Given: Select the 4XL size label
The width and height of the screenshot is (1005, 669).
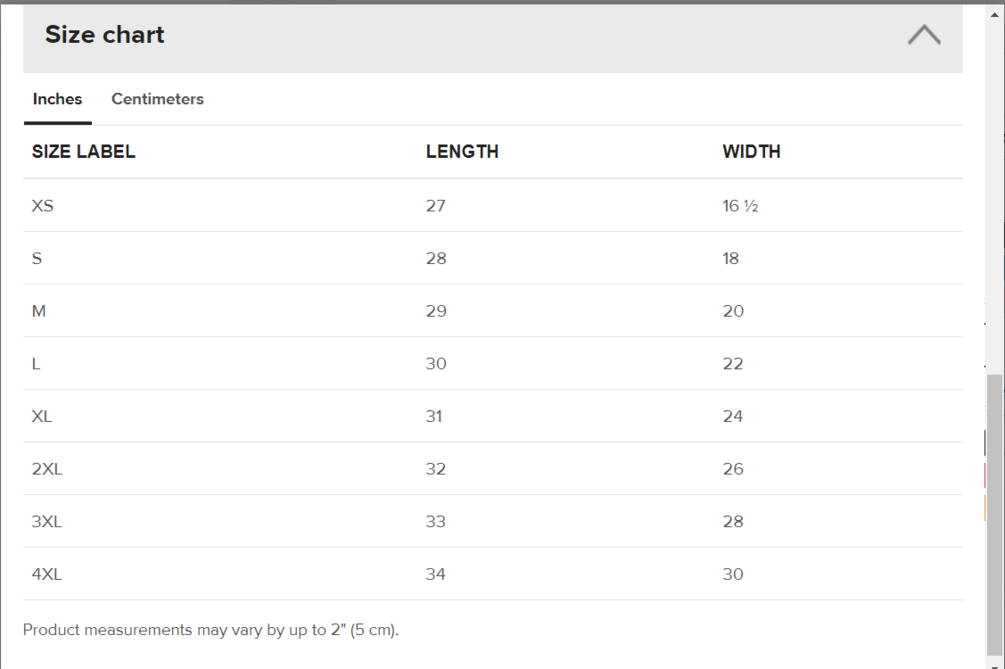Looking at the screenshot, I should [x=47, y=574].
